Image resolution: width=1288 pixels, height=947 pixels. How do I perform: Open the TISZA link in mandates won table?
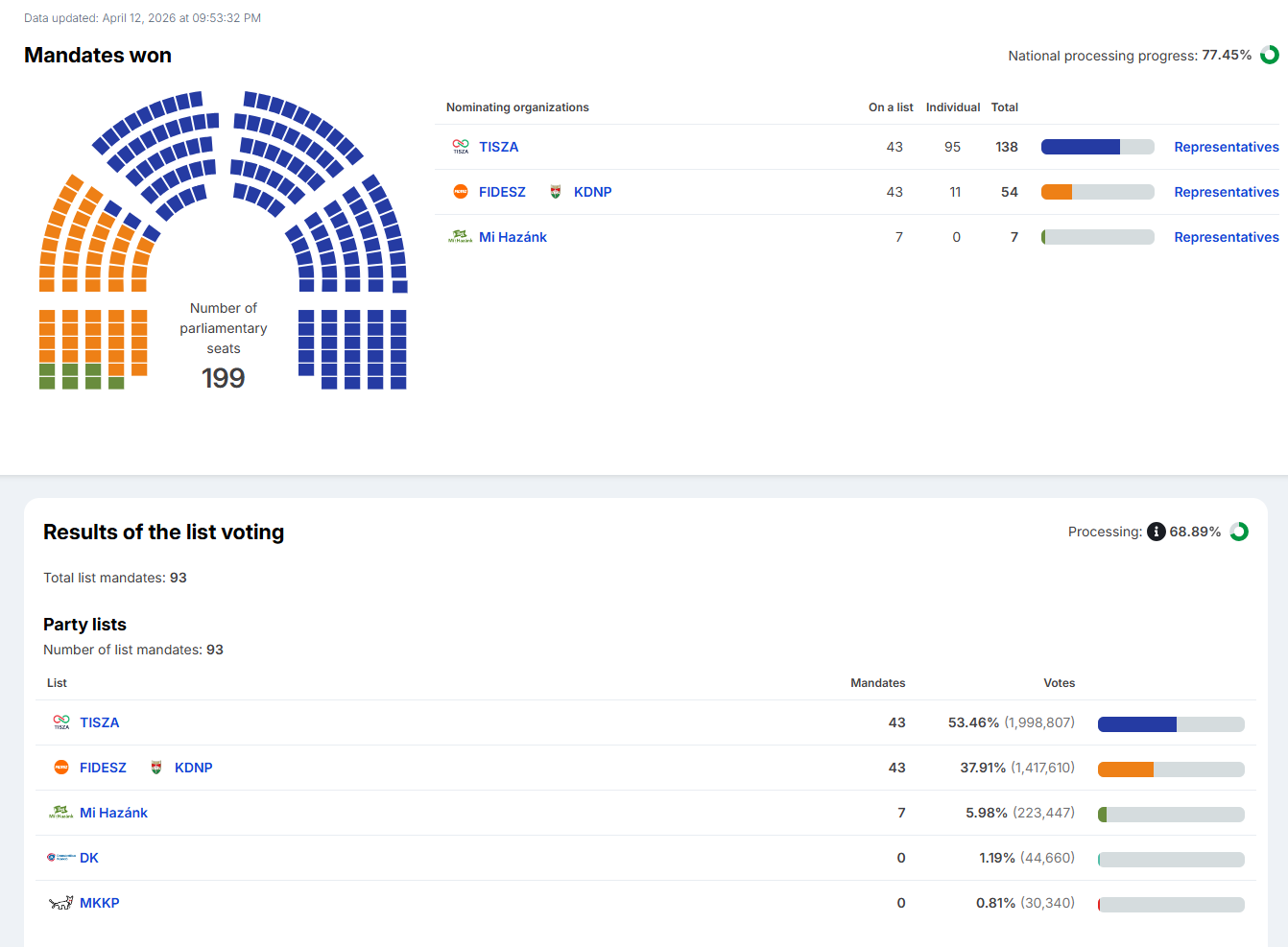[x=498, y=147]
